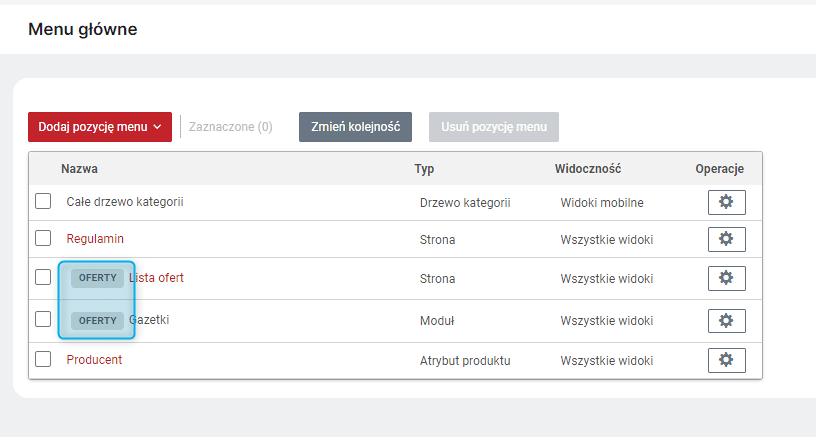Image resolution: width=816 pixels, height=437 pixels.
Task: Open the Lista ofert link
Action: [156, 278]
